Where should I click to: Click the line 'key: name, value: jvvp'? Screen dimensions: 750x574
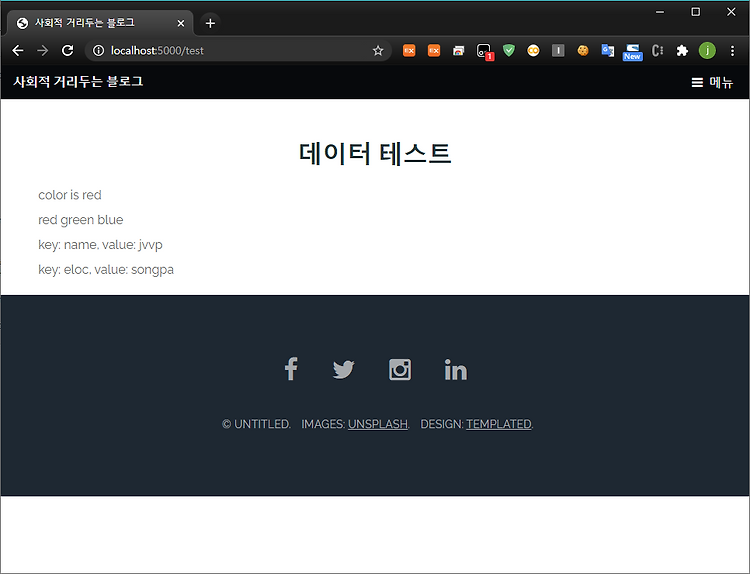(100, 245)
